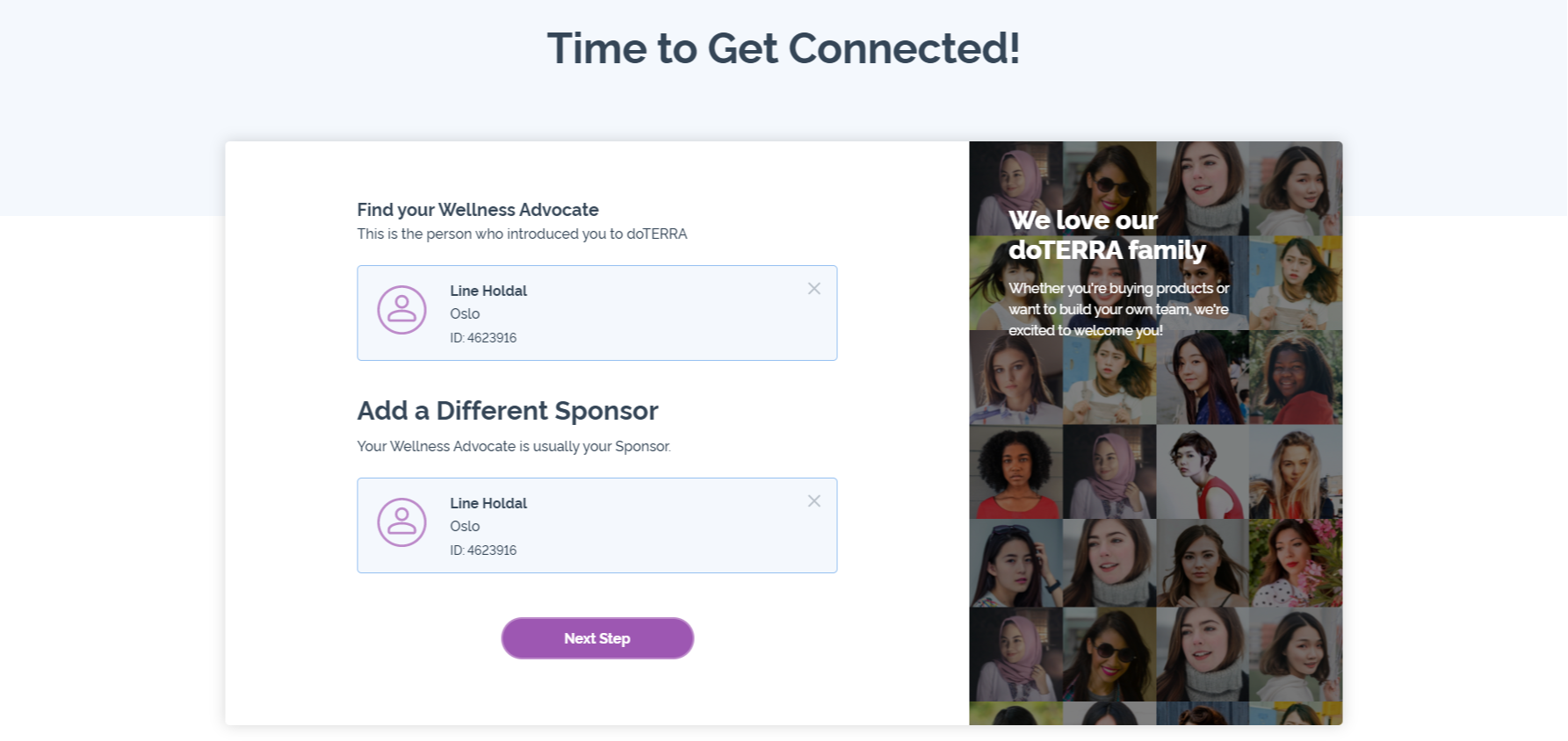Click the Add a Different Sponsor heading
Screen dimensions: 1568x741
[508, 411]
